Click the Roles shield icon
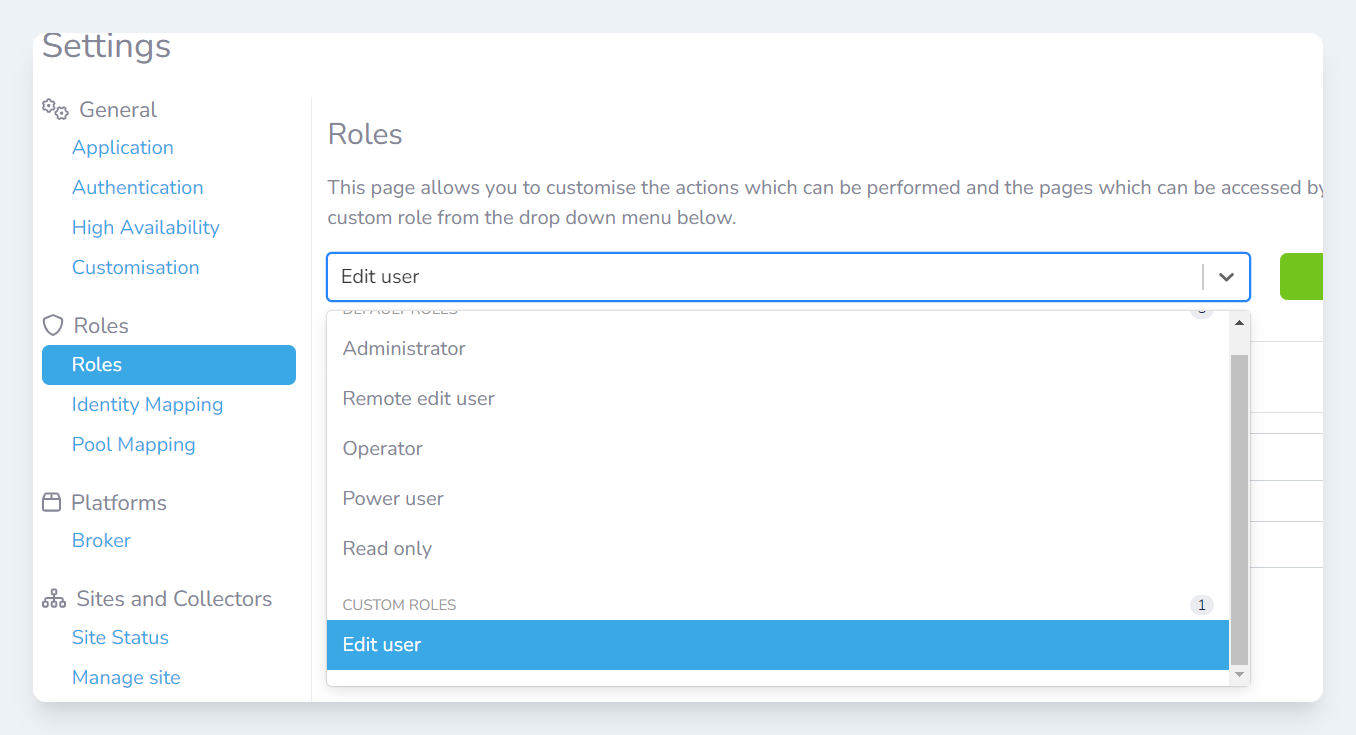 point(52,326)
